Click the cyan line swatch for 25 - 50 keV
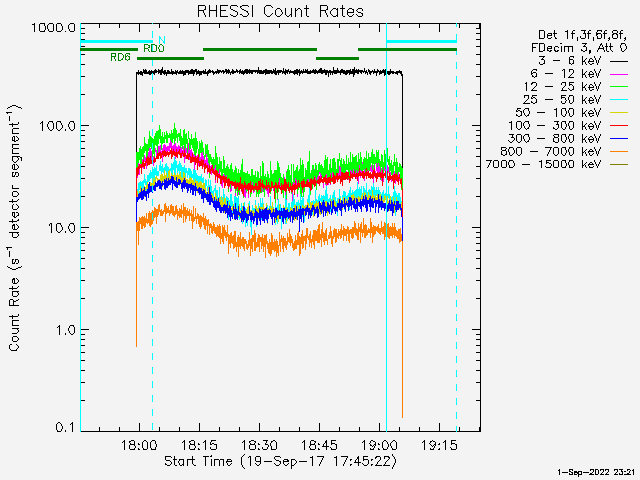The image size is (640, 480). click(x=619, y=100)
